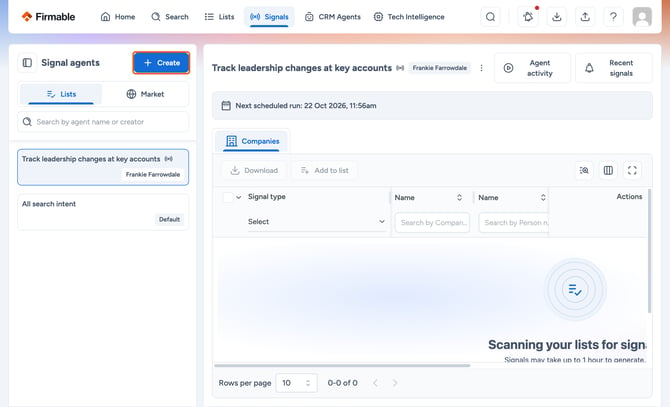Viewport: 670px width, 407px height.
Task: Expand the table to fullscreen
Action: [632, 170]
